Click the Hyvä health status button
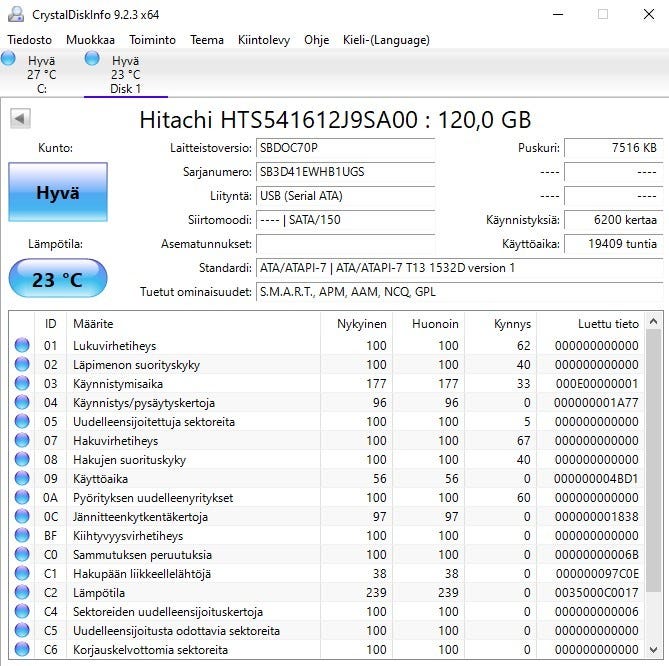The width and height of the screenshot is (669, 666). pos(58,192)
